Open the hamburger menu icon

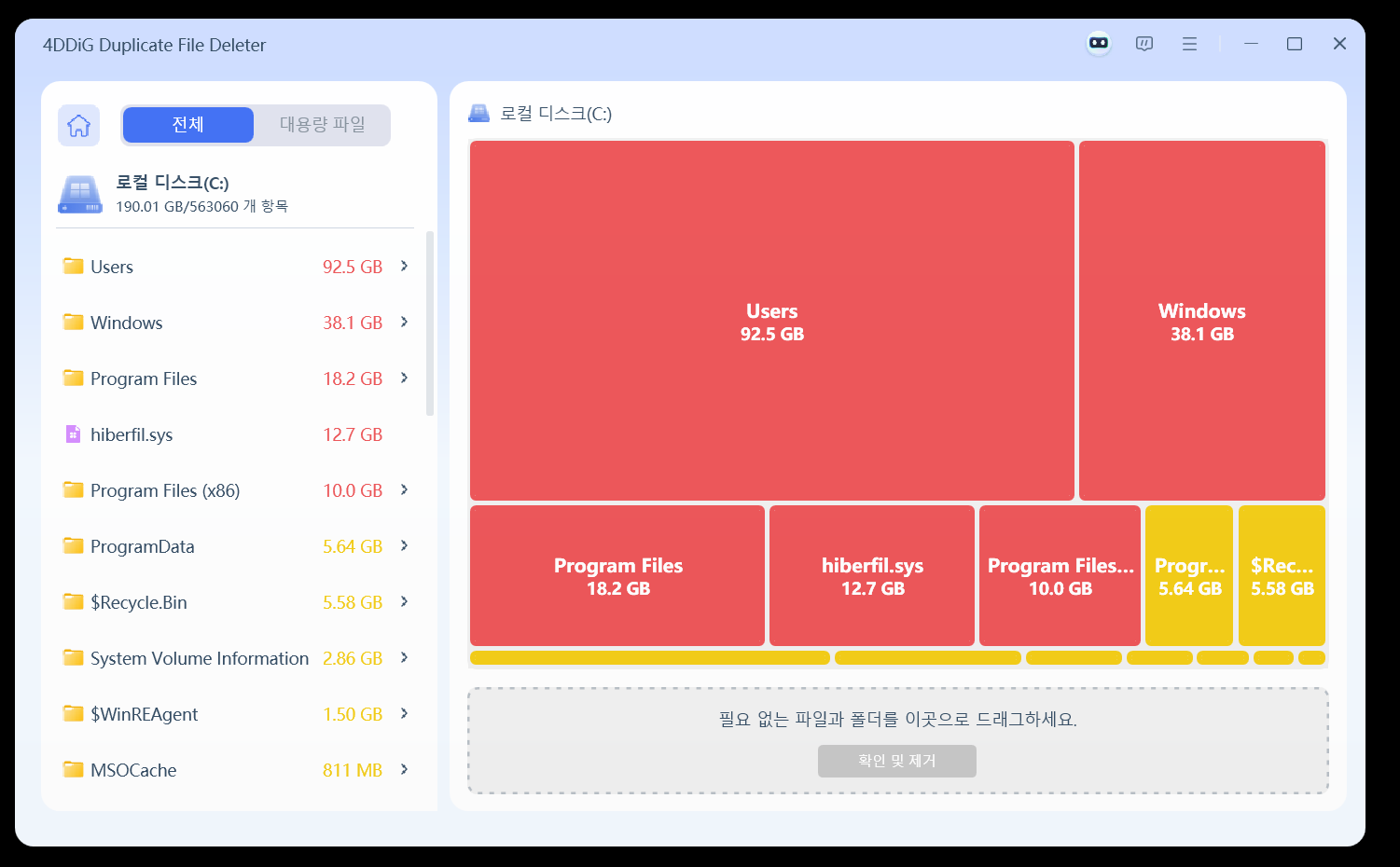(x=1189, y=44)
